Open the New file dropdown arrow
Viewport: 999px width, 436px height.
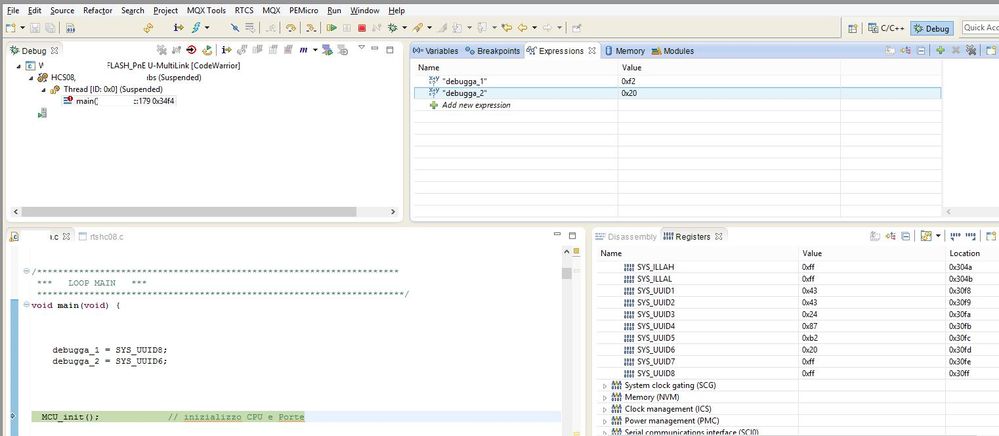(x=22, y=28)
